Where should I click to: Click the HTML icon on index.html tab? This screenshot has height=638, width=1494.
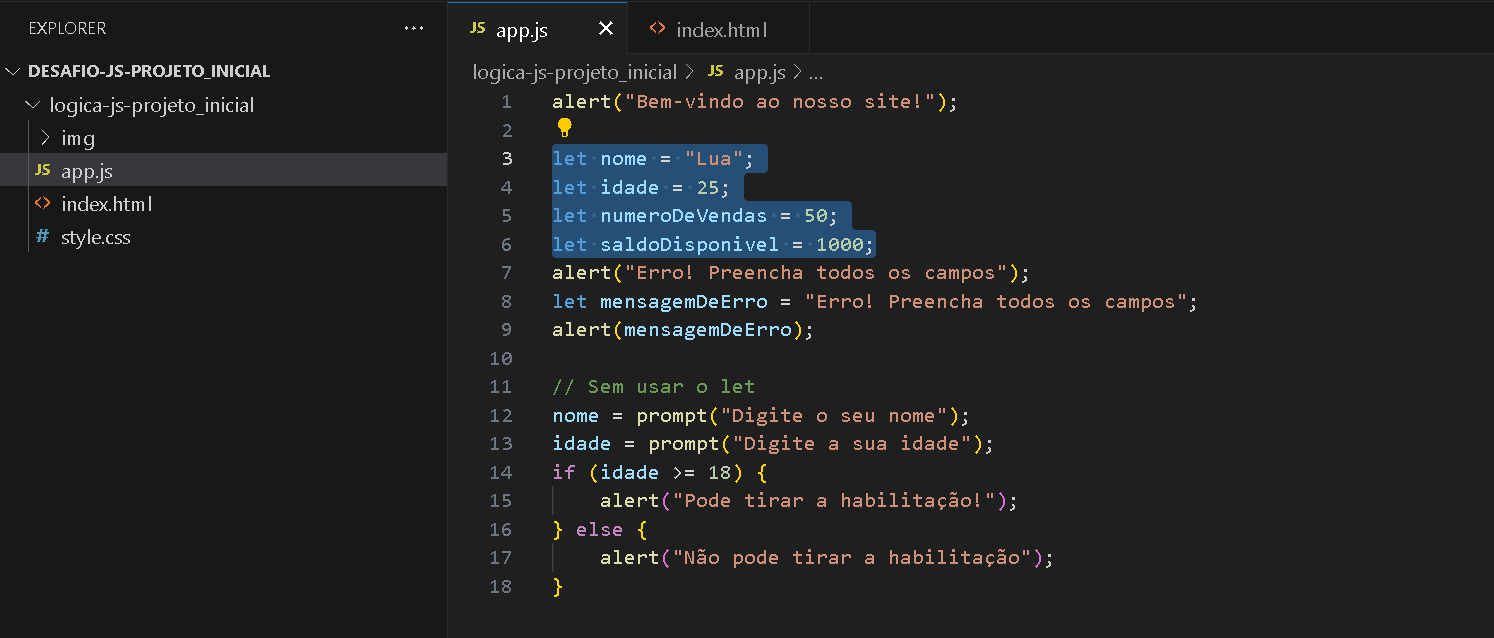pos(657,29)
